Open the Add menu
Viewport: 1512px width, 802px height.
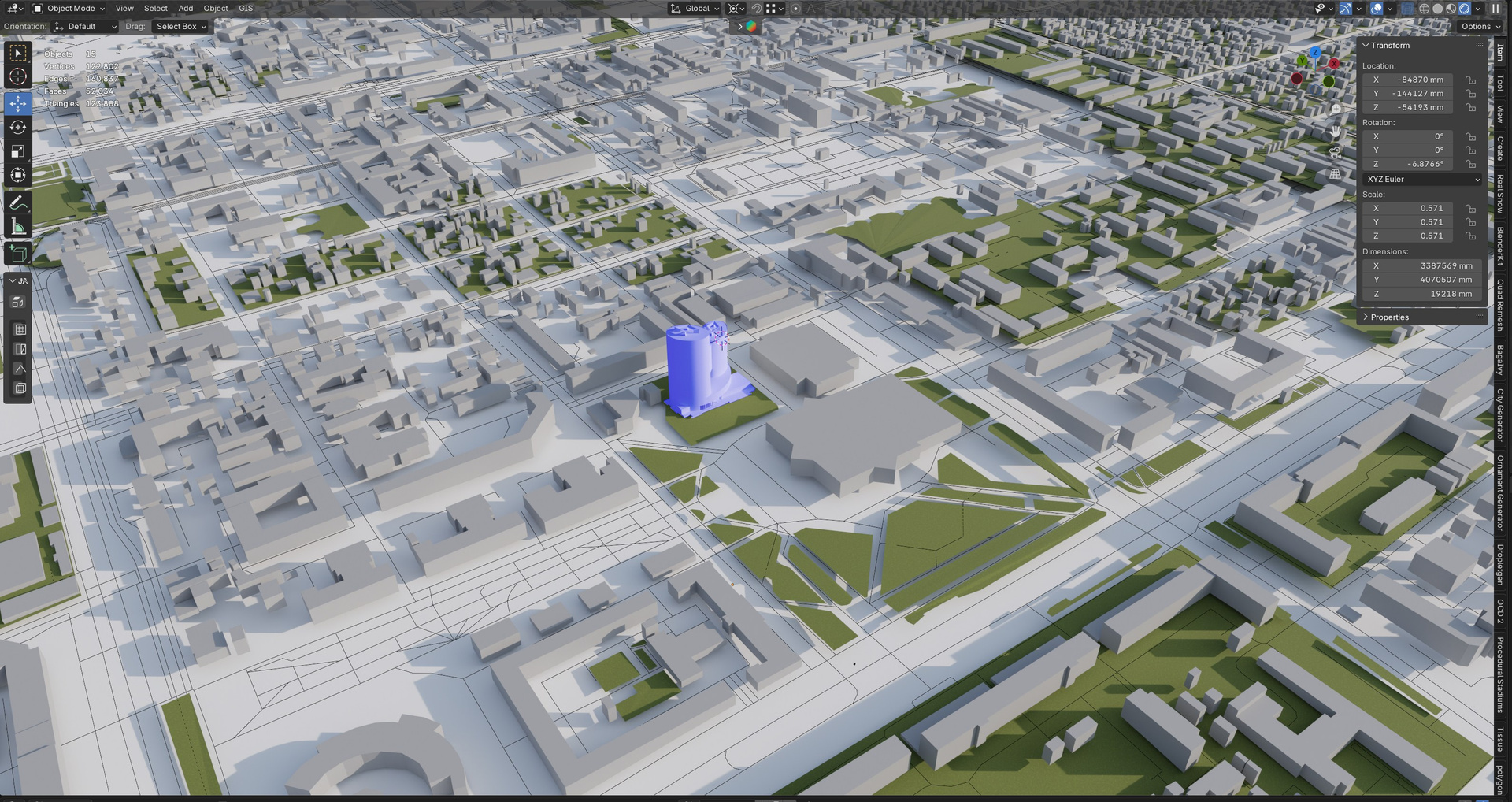coord(186,9)
